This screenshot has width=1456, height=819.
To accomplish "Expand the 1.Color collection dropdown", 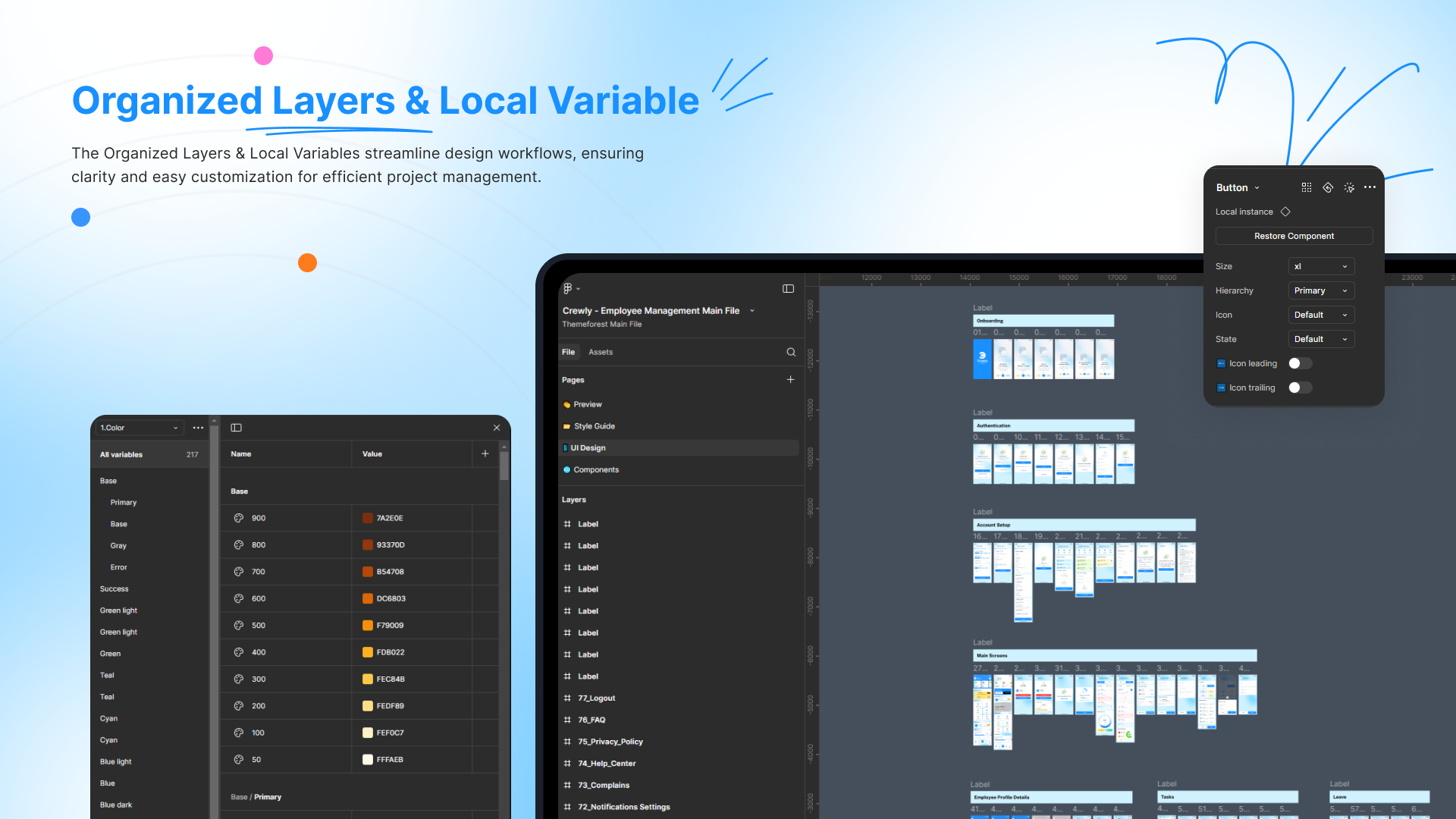I will [x=139, y=428].
